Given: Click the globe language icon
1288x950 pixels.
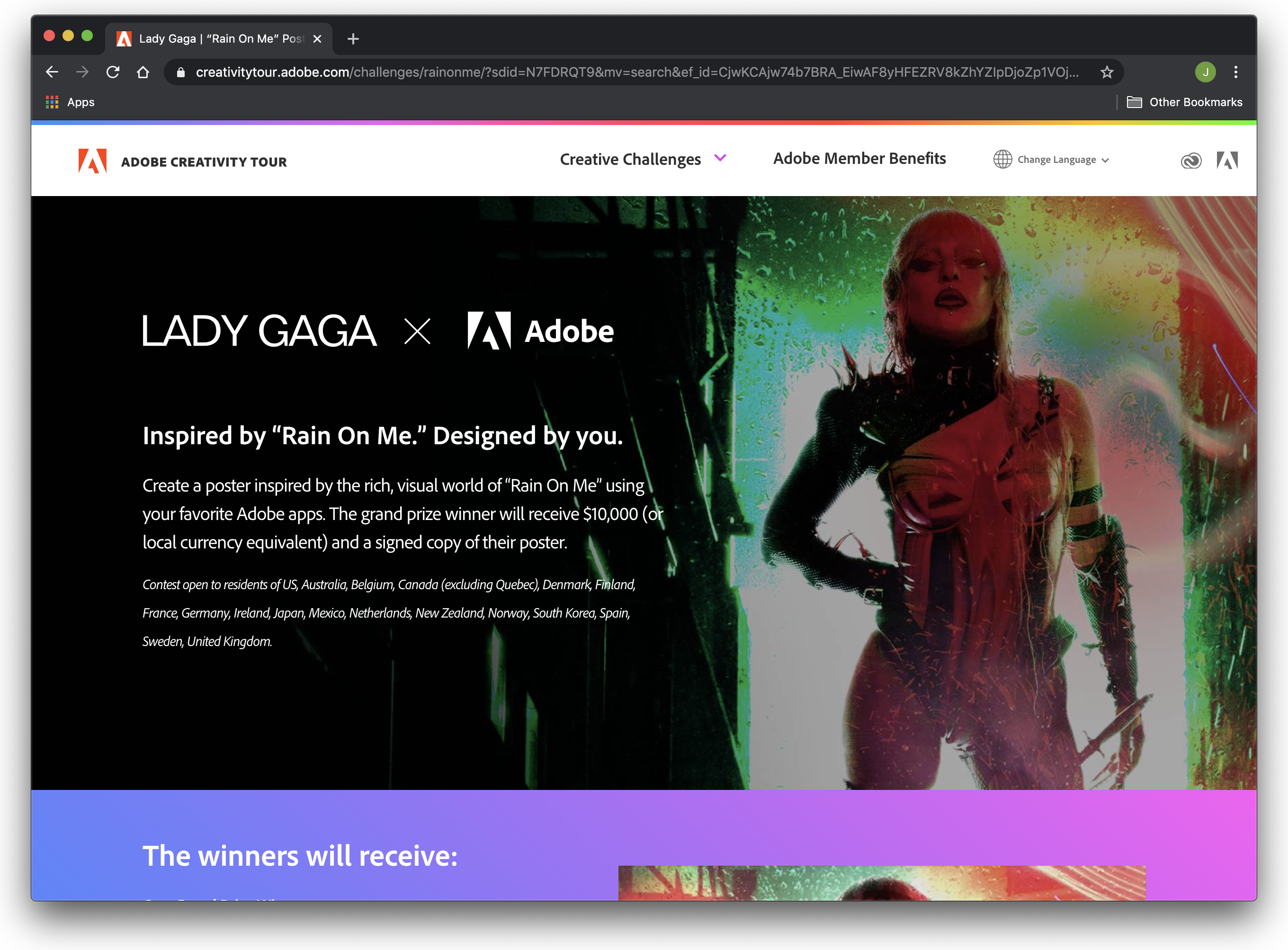Looking at the screenshot, I should pos(1002,159).
